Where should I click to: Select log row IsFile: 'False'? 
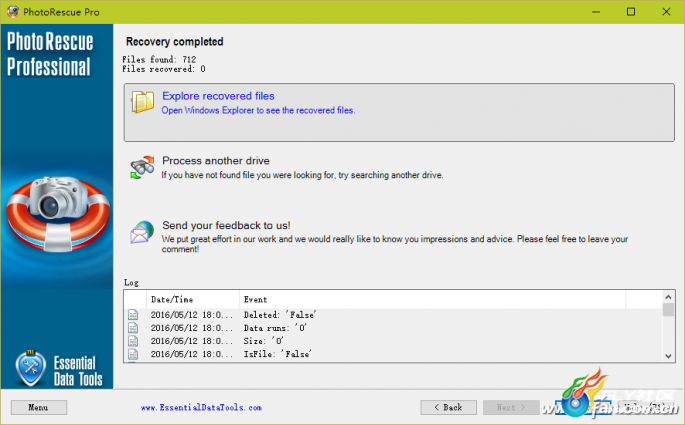pos(393,354)
